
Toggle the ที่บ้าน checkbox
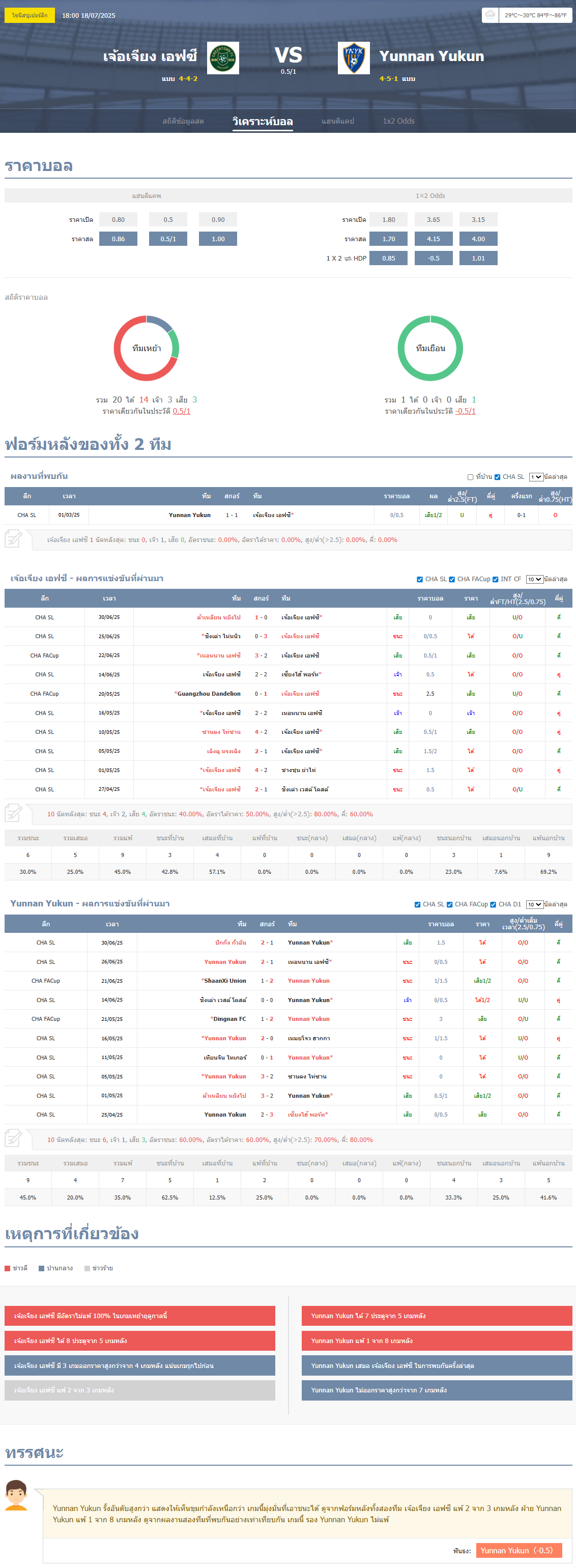[x=470, y=477]
